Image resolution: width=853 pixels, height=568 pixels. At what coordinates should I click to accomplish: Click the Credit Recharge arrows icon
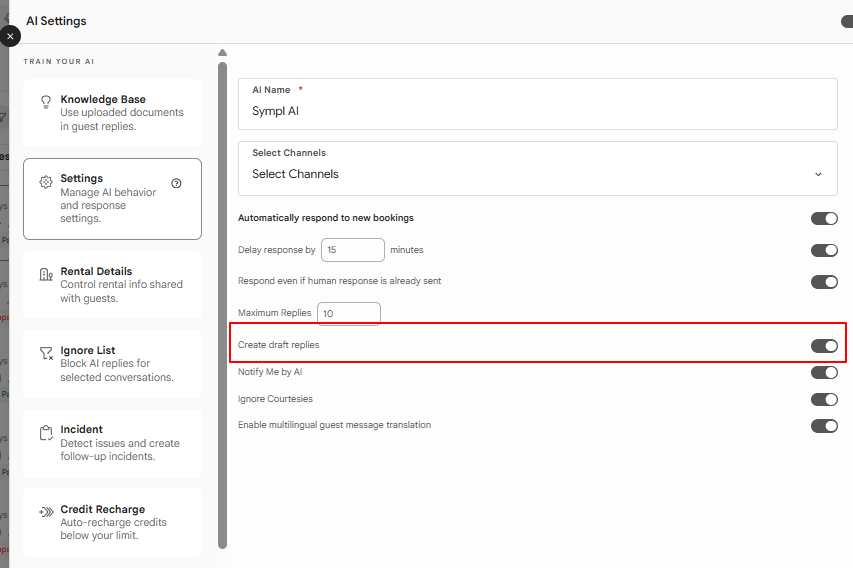point(46,512)
